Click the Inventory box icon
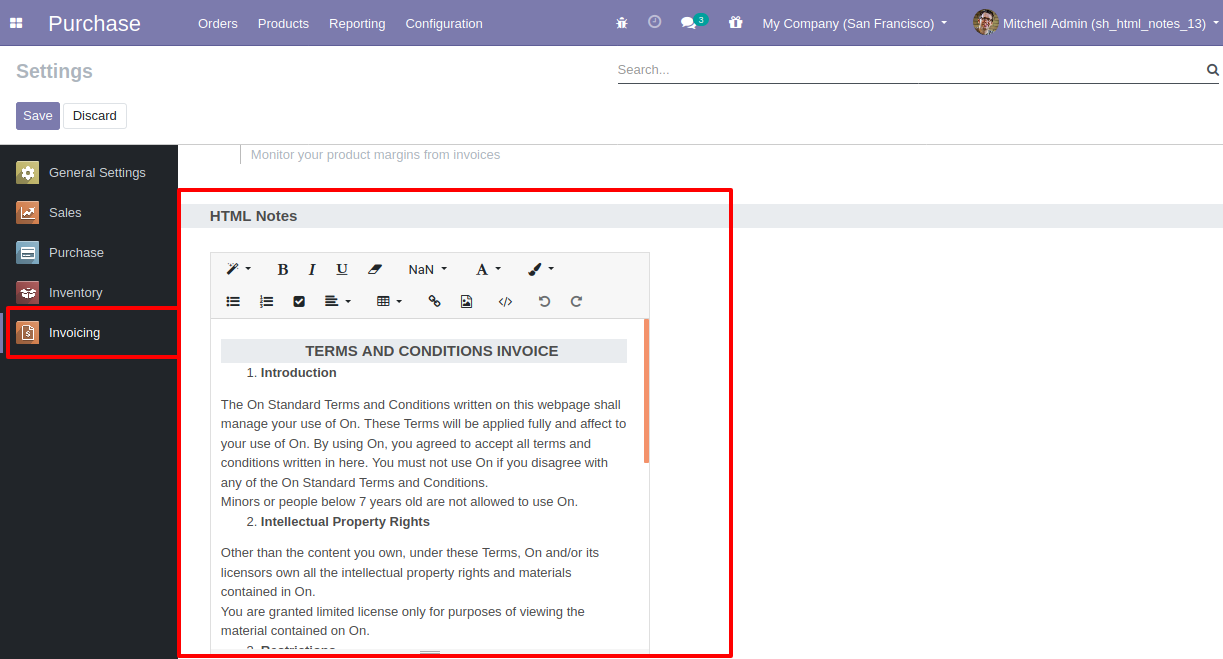 click(x=27, y=292)
